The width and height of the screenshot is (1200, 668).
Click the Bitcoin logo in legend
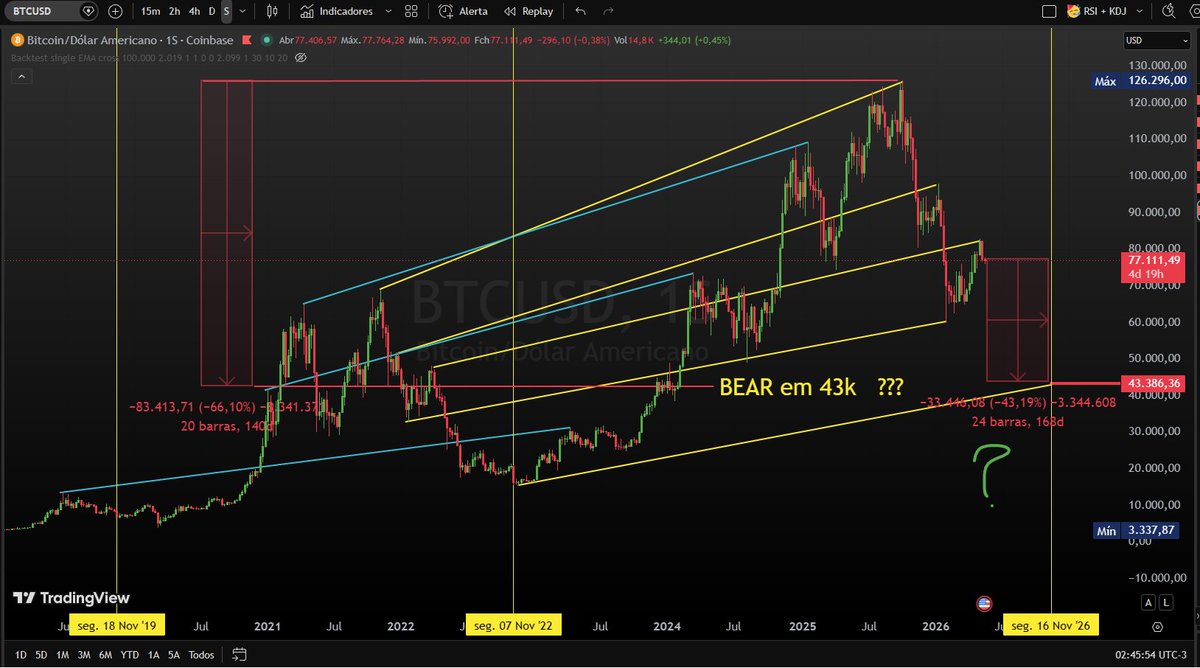click(x=16, y=40)
